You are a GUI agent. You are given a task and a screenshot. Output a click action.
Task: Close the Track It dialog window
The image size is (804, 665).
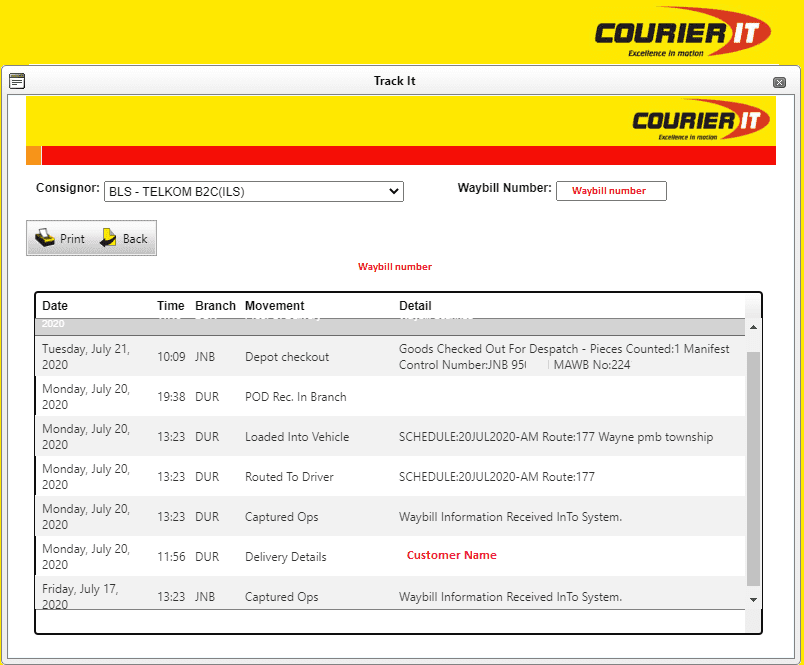[779, 82]
